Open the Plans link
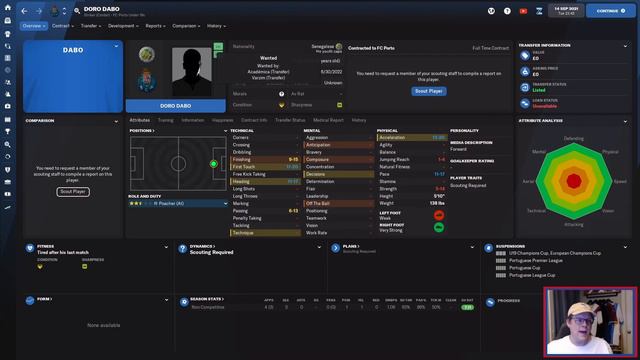 (351, 247)
